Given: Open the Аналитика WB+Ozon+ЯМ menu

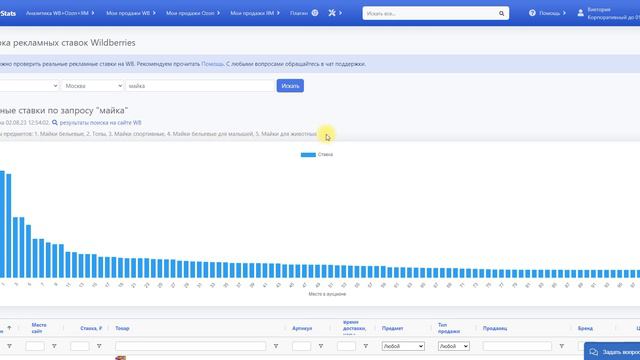Looking at the screenshot, I should pyautogui.click(x=60, y=13).
